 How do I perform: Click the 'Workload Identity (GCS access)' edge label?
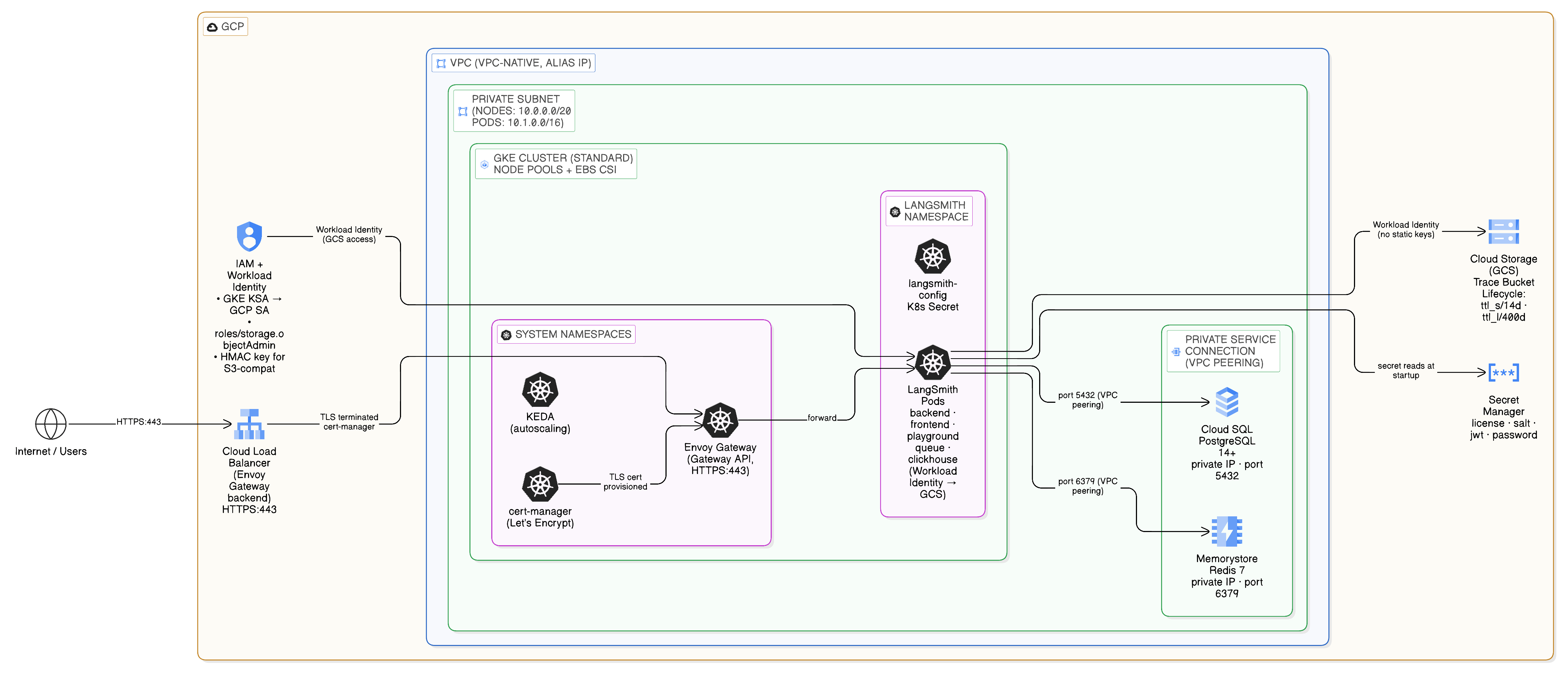coord(350,234)
